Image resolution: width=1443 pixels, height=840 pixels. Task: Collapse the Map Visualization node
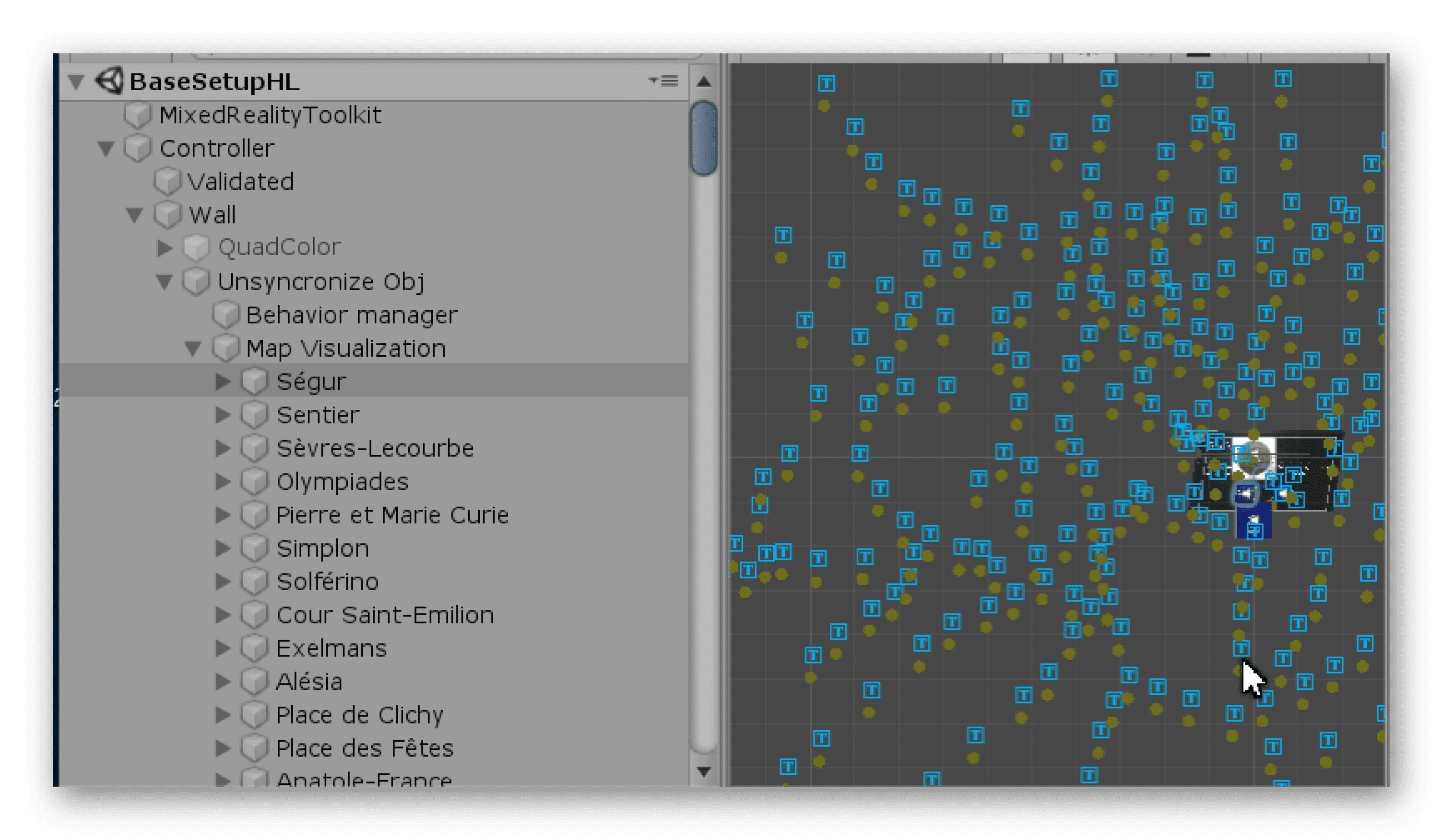coord(193,349)
